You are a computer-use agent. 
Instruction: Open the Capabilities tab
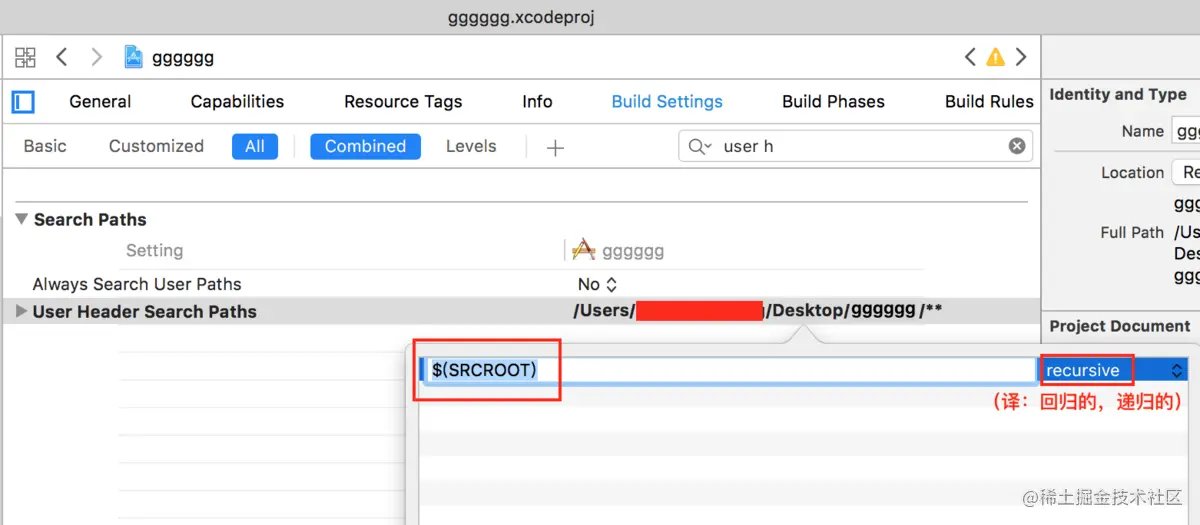coord(237,101)
